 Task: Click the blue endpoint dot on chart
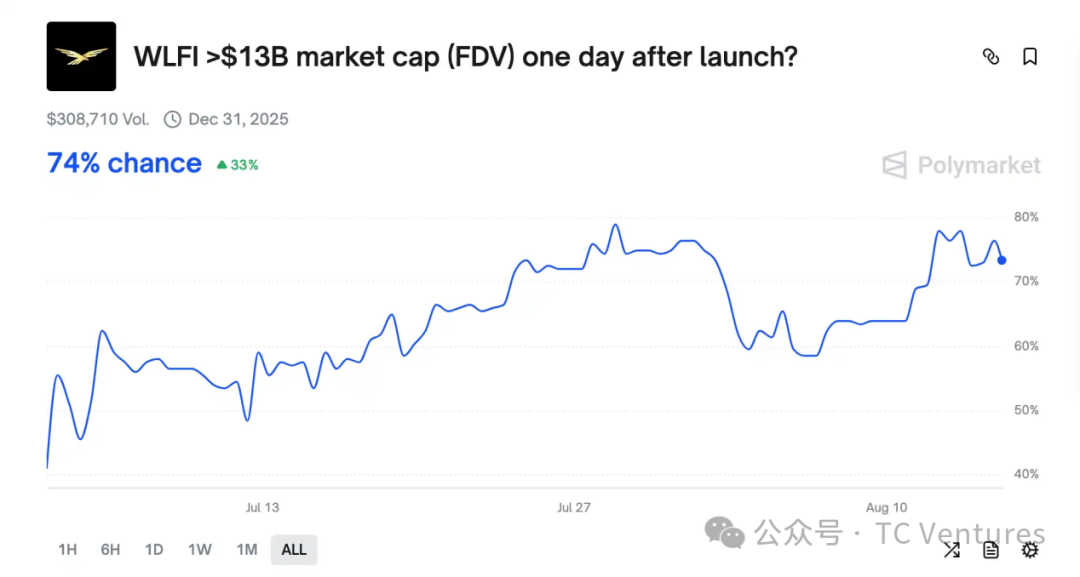pos(1001,260)
